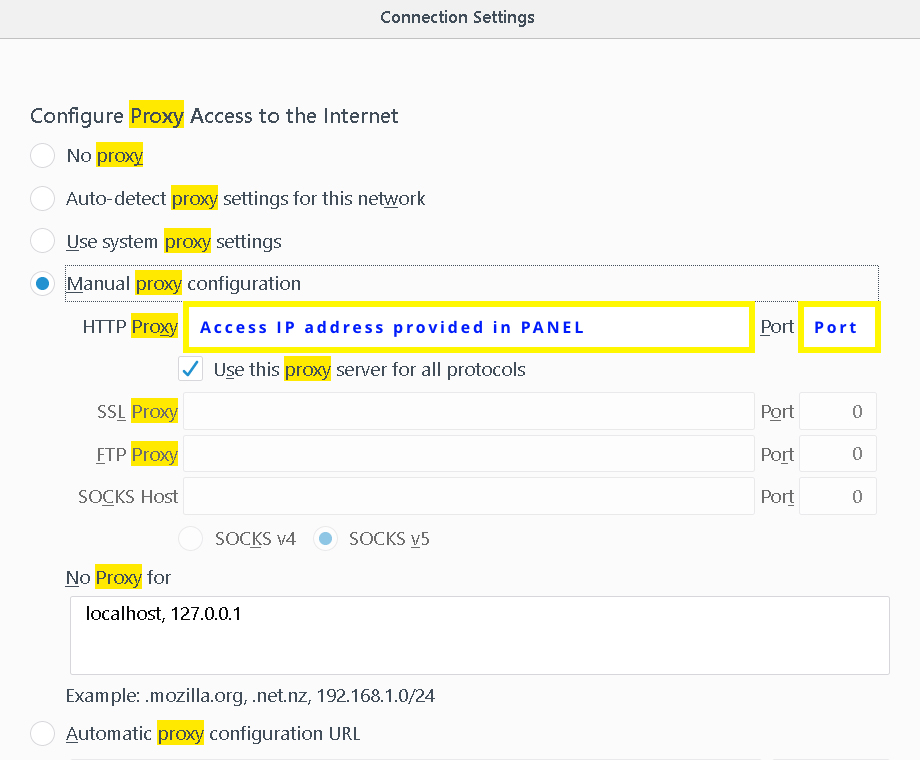
Task: Select SOCKS v5 radio button
Action: [x=326, y=539]
